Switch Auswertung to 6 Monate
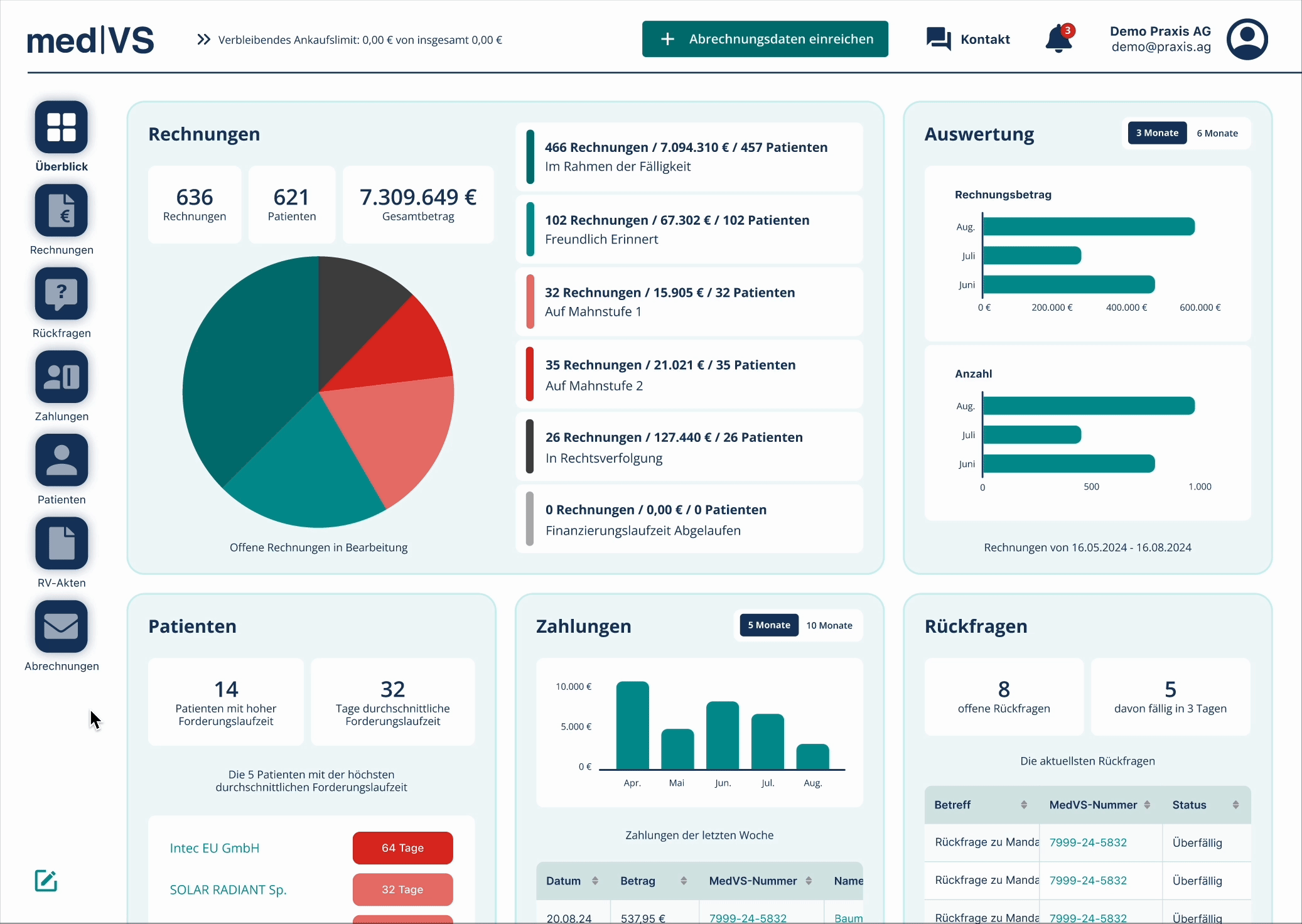1302x924 pixels. tap(1217, 133)
